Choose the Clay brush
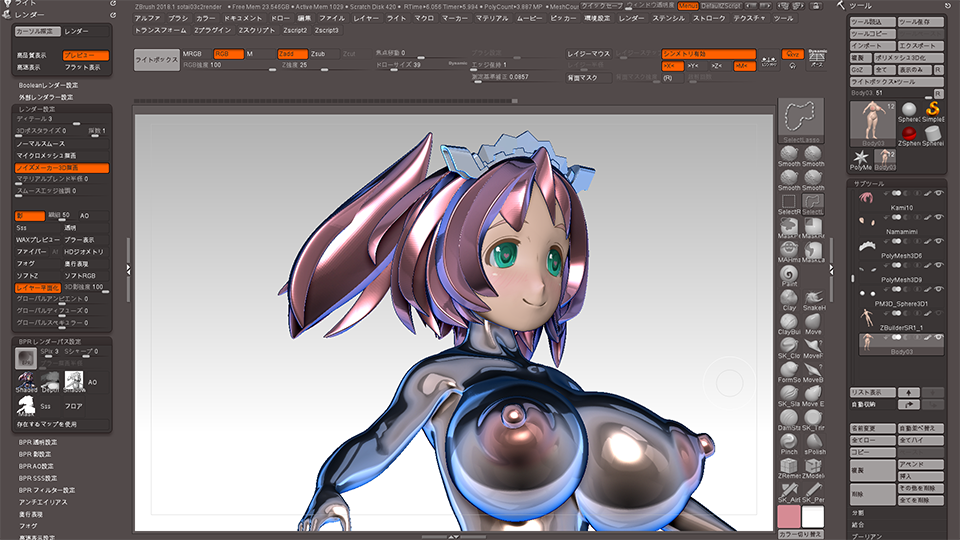 (789, 299)
